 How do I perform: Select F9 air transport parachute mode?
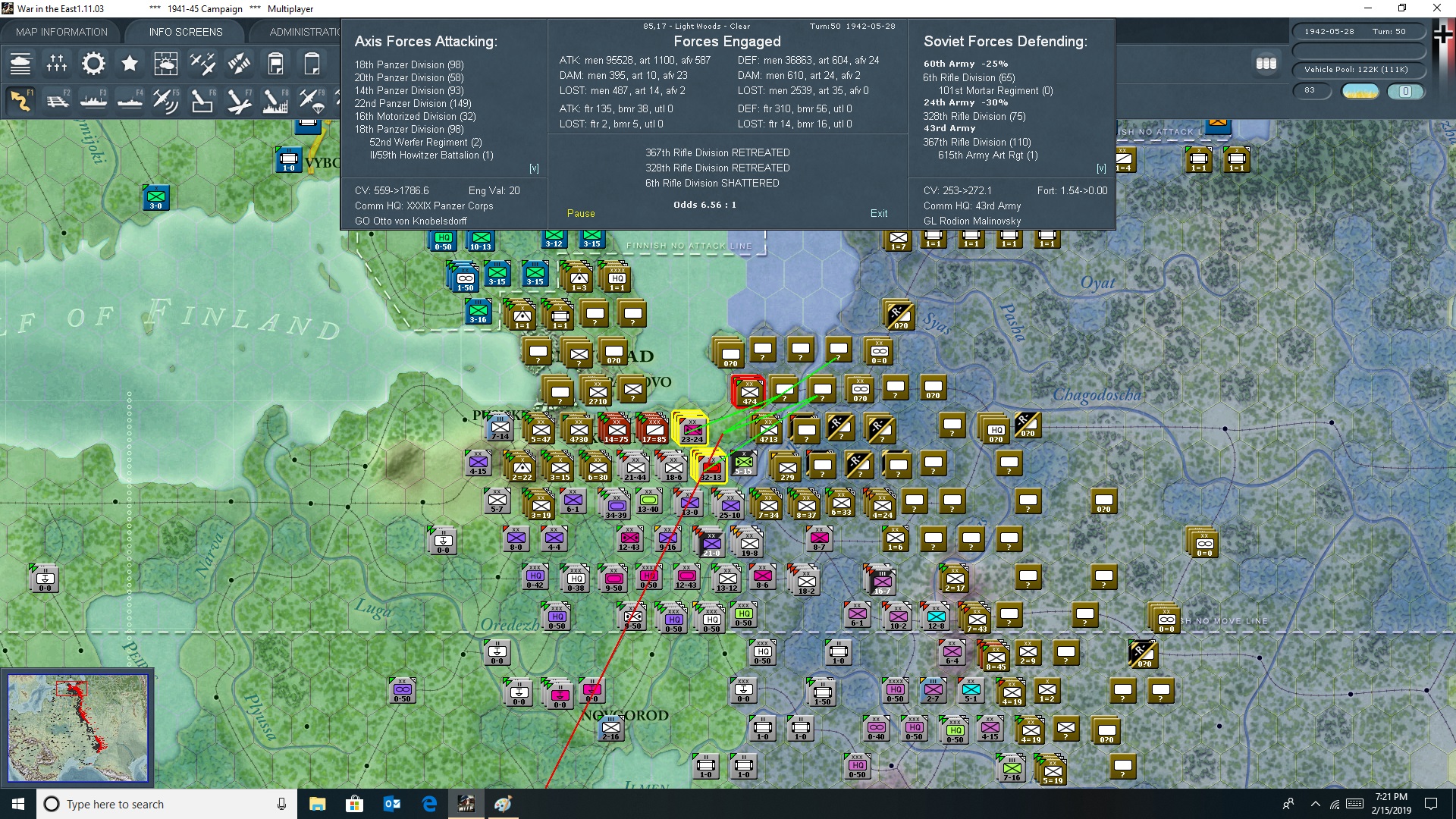(312, 101)
